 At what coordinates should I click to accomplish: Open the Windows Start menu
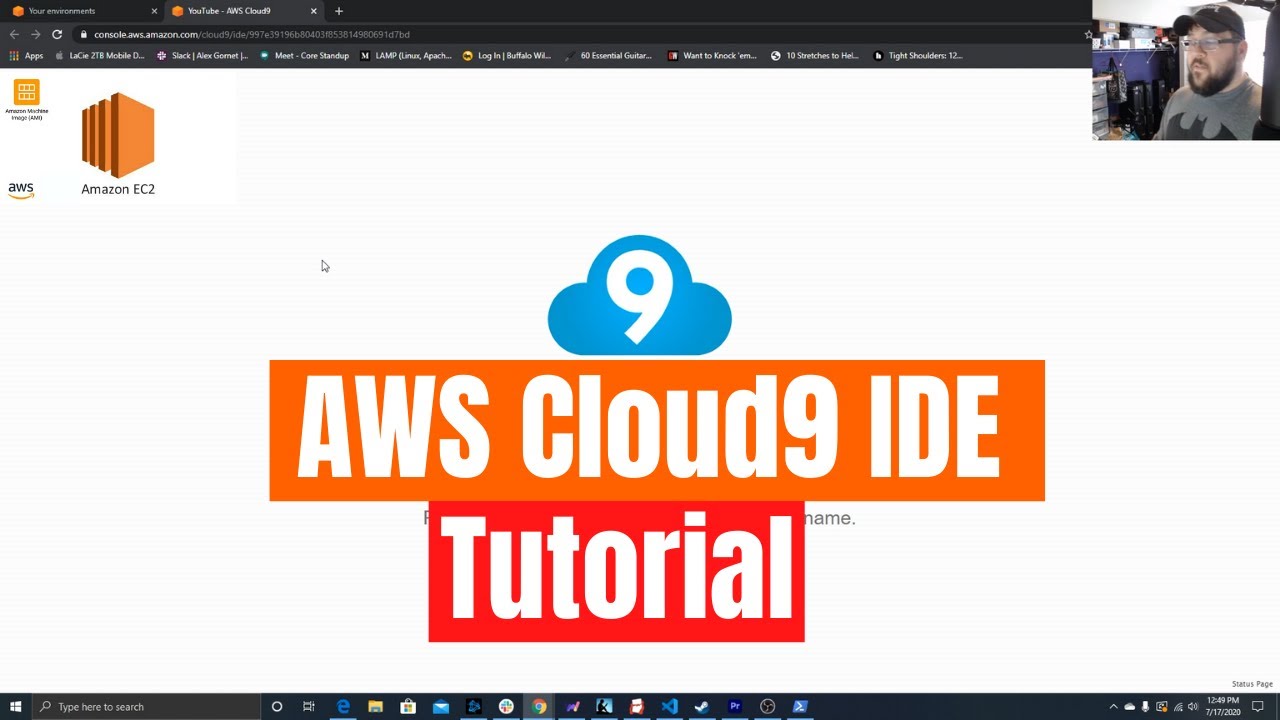click(16, 706)
